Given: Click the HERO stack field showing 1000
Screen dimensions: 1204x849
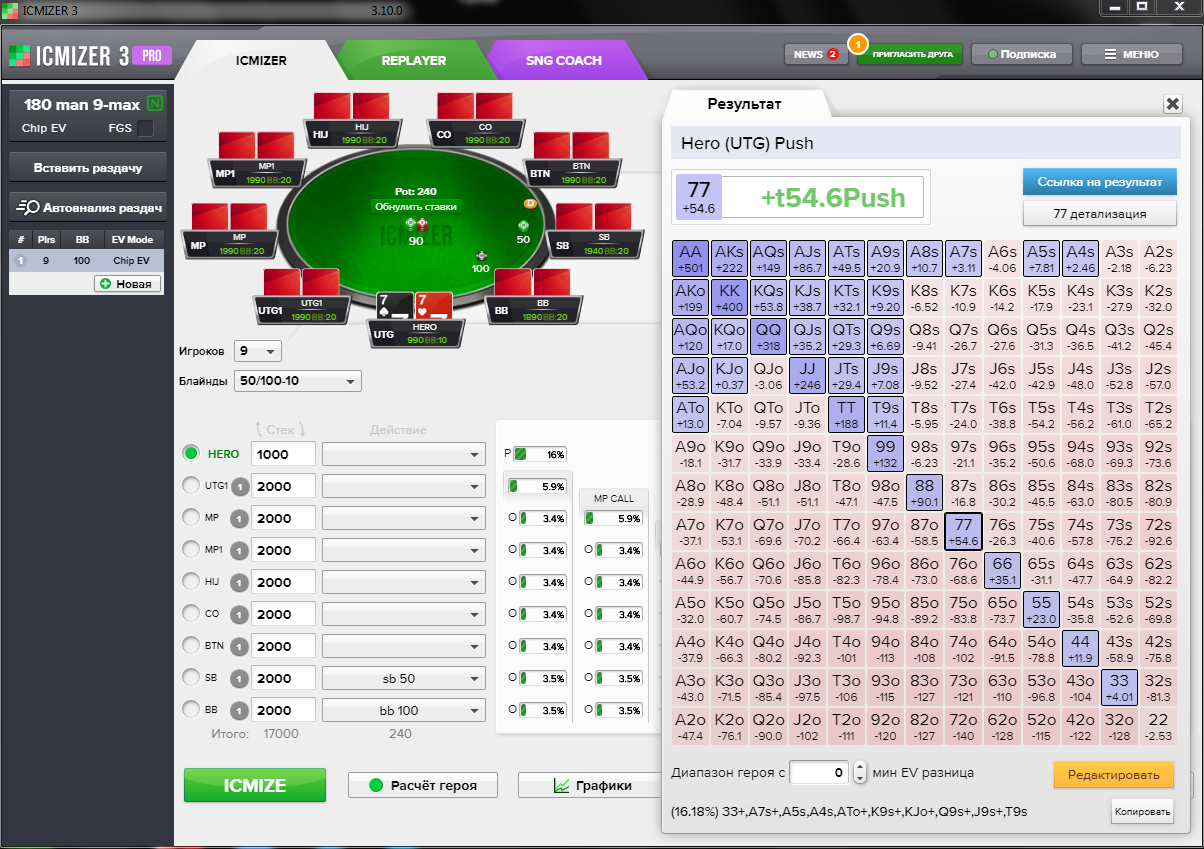Looking at the screenshot, I should (x=284, y=454).
